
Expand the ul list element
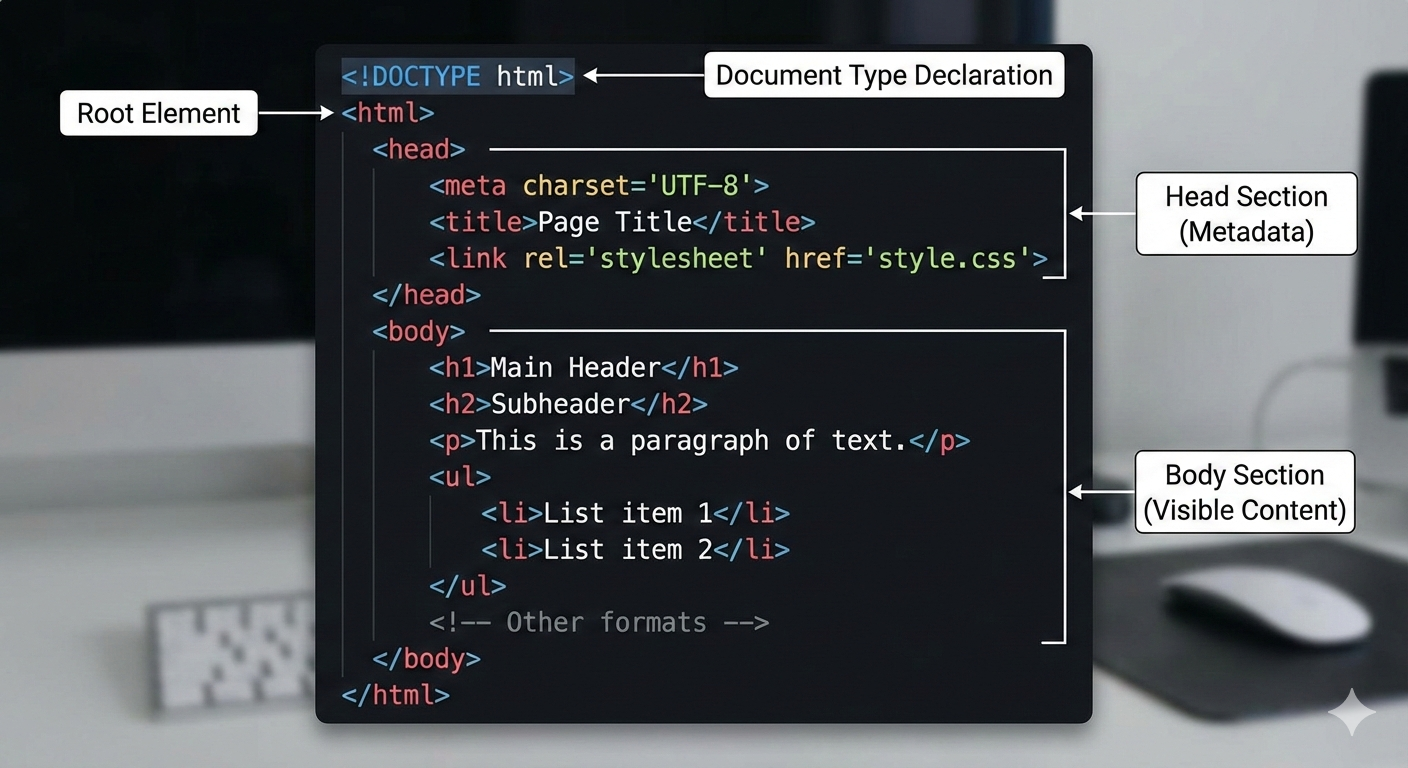459,477
